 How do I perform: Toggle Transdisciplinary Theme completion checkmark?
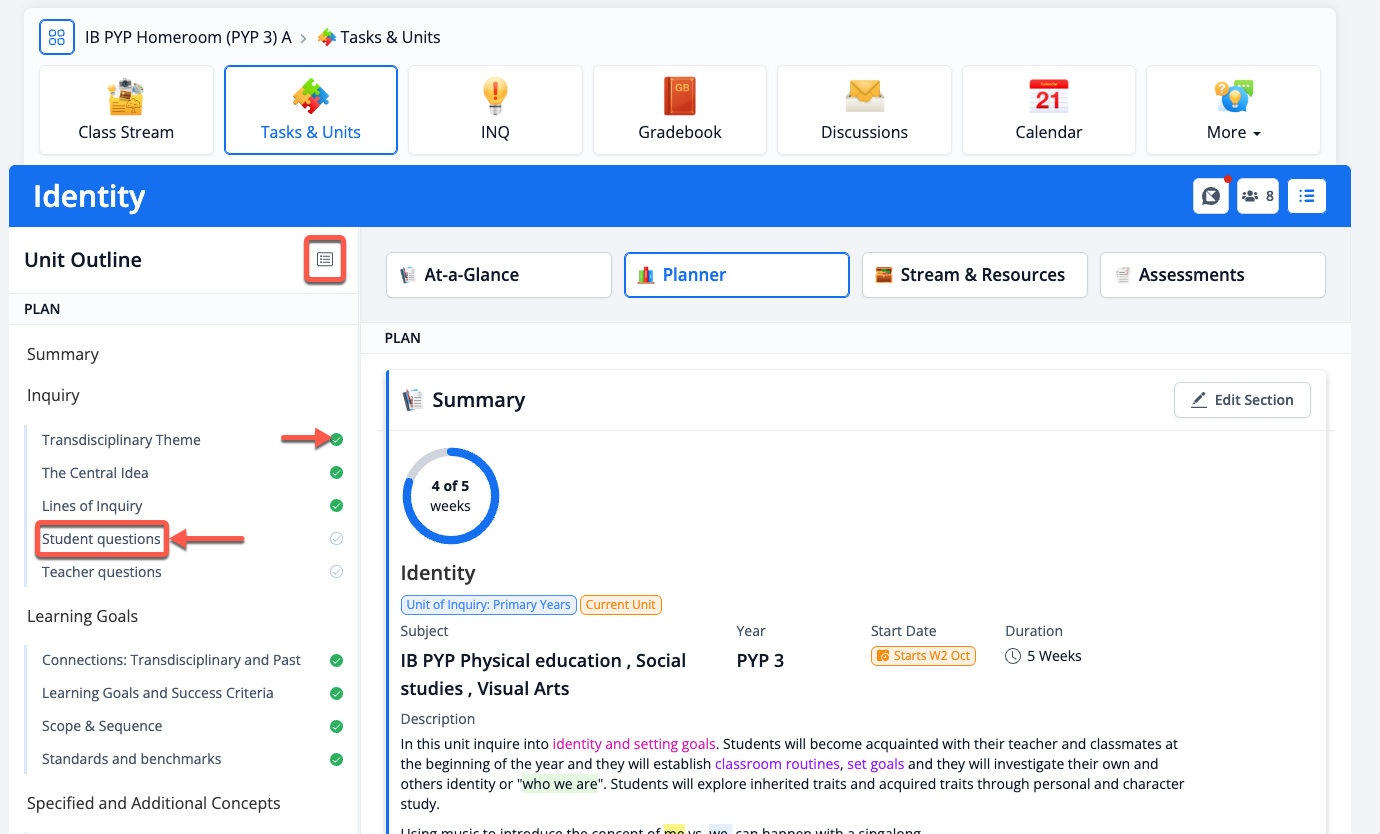[x=337, y=440]
